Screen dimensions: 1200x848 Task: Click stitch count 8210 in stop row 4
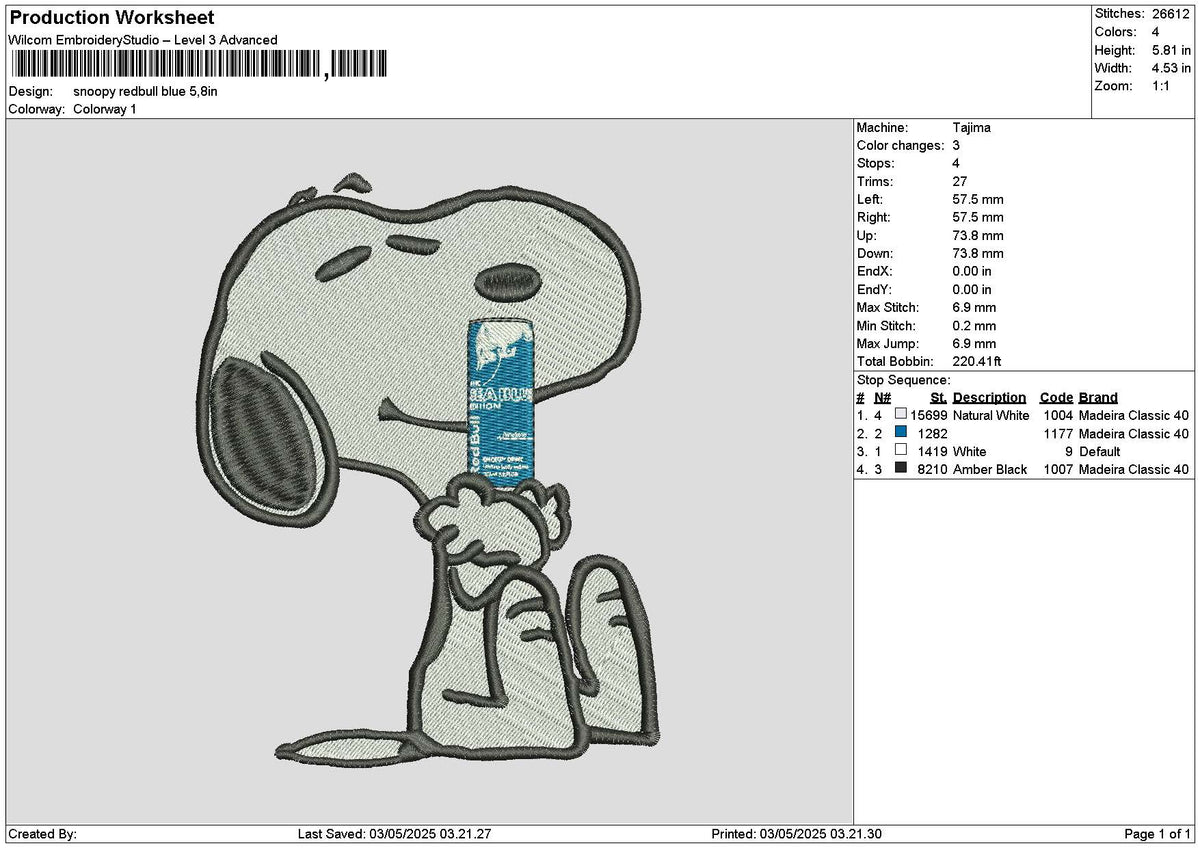tap(932, 470)
